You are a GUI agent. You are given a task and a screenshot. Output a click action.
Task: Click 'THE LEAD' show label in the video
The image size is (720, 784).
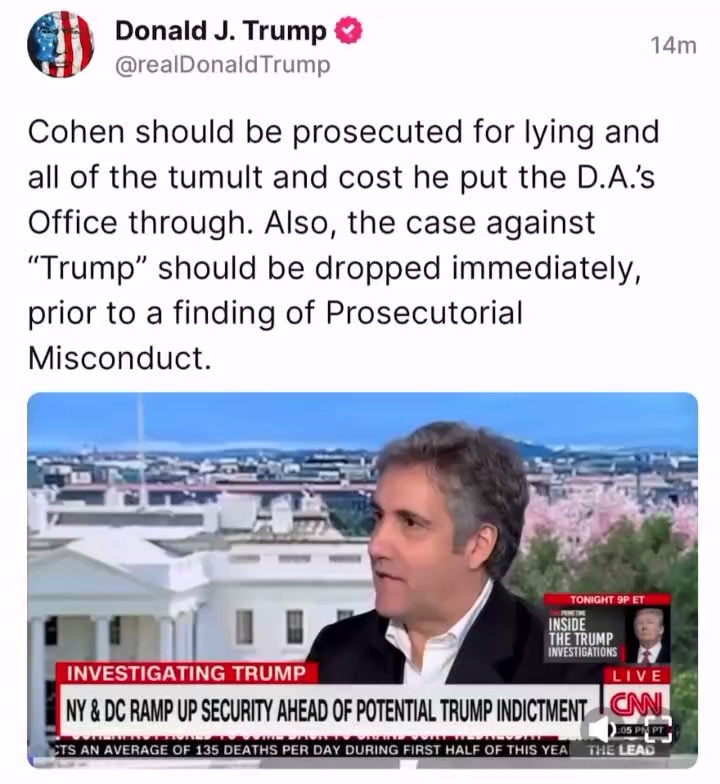tap(621, 750)
